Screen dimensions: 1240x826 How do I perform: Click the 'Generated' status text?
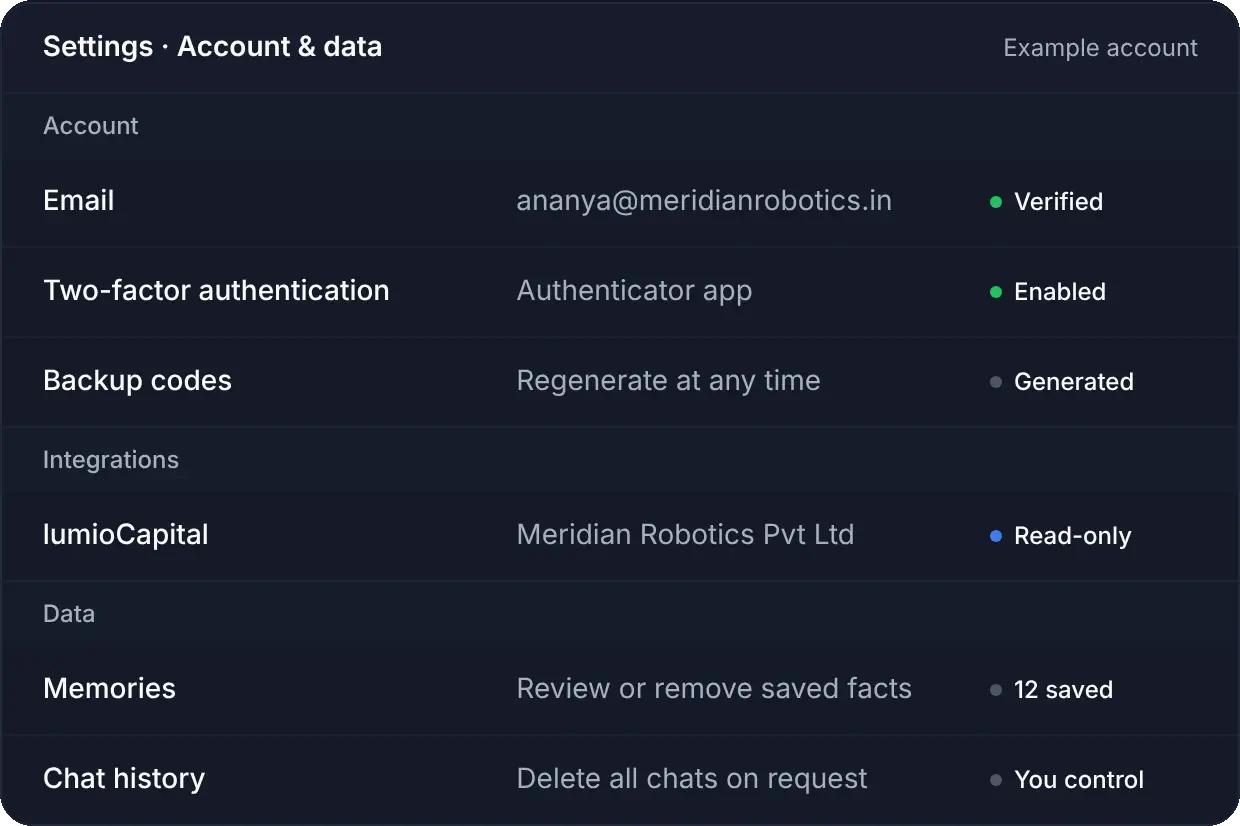[1074, 382]
